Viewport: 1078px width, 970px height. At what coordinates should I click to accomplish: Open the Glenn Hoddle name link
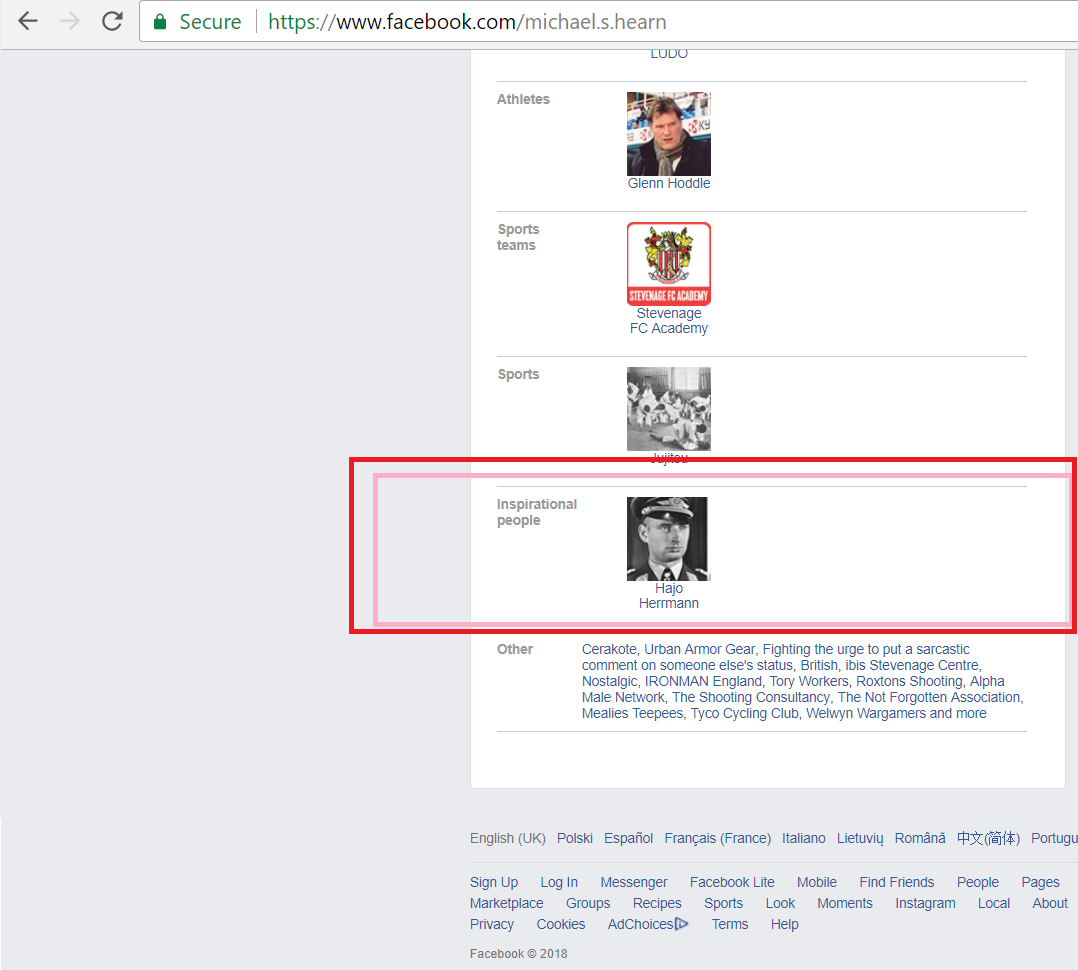coord(668,184)
